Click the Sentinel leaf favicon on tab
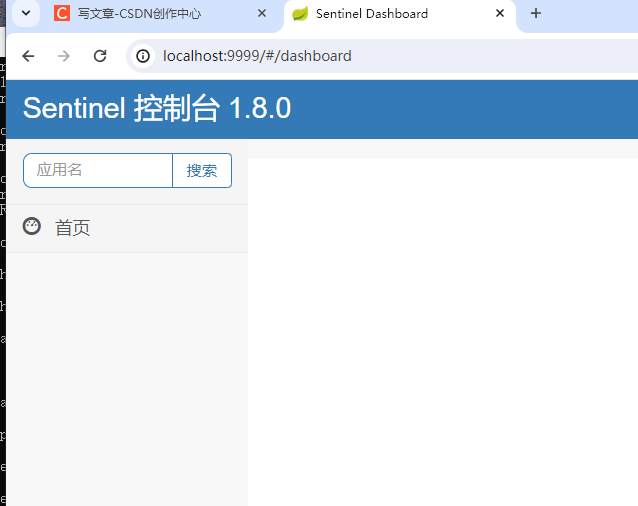The image size is (638, 506). 300,13
